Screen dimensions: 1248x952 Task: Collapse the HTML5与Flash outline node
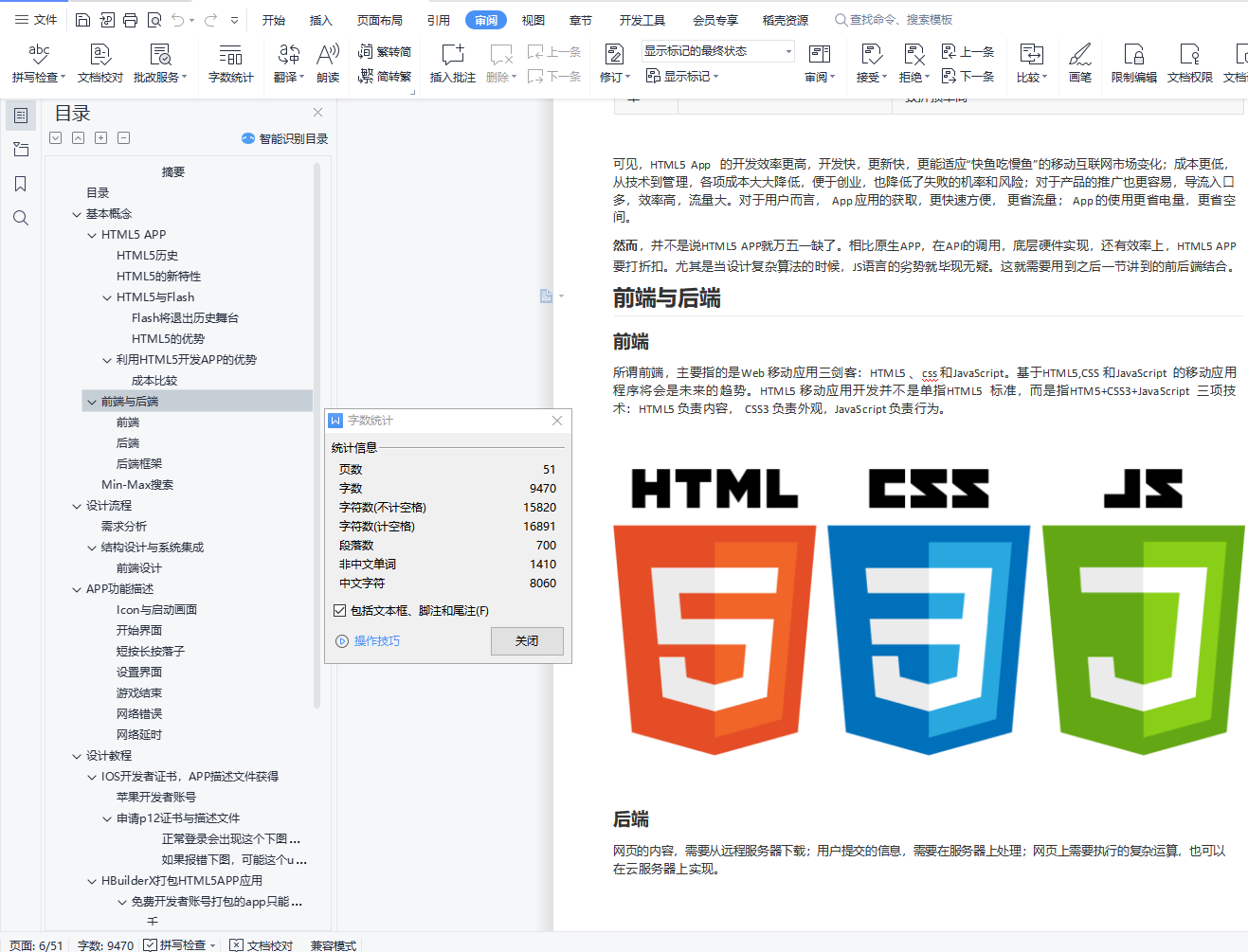pos(107,297)
